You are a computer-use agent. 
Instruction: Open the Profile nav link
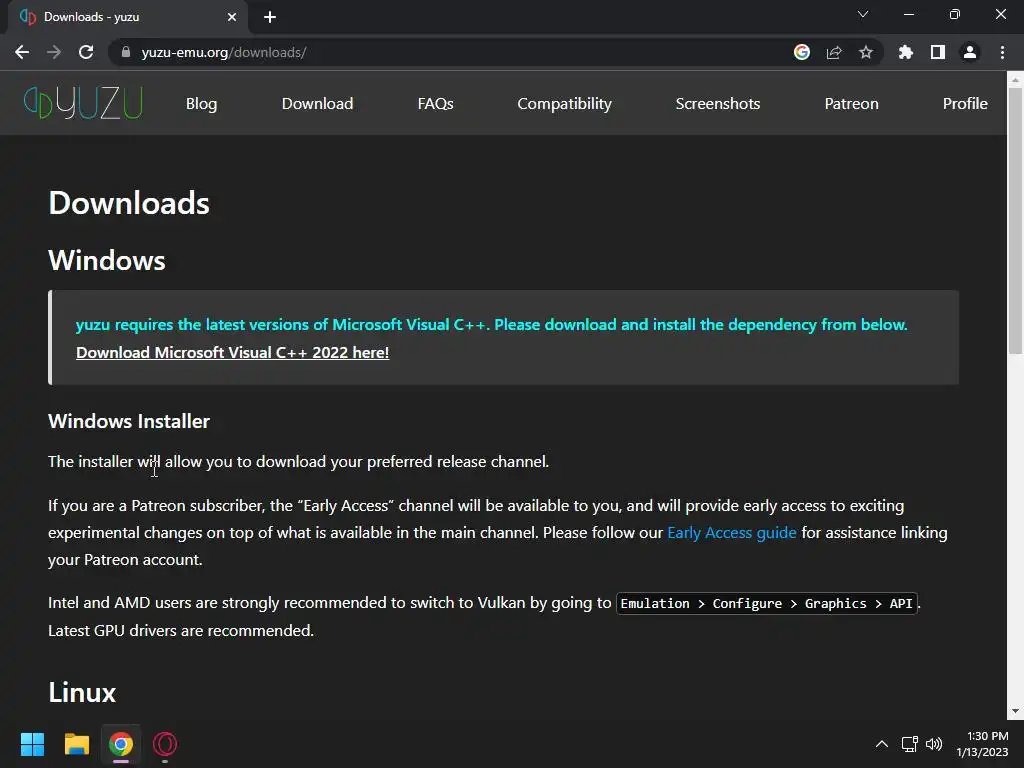tap(965, 103)
